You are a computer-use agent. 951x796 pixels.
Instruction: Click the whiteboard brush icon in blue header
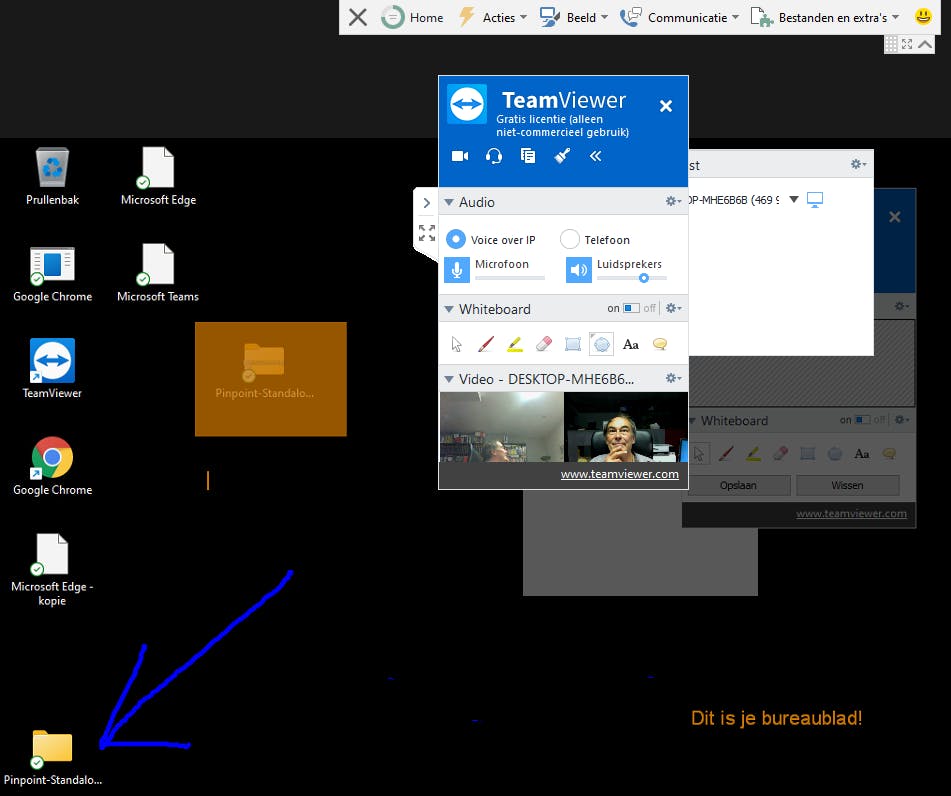point(562,156)
